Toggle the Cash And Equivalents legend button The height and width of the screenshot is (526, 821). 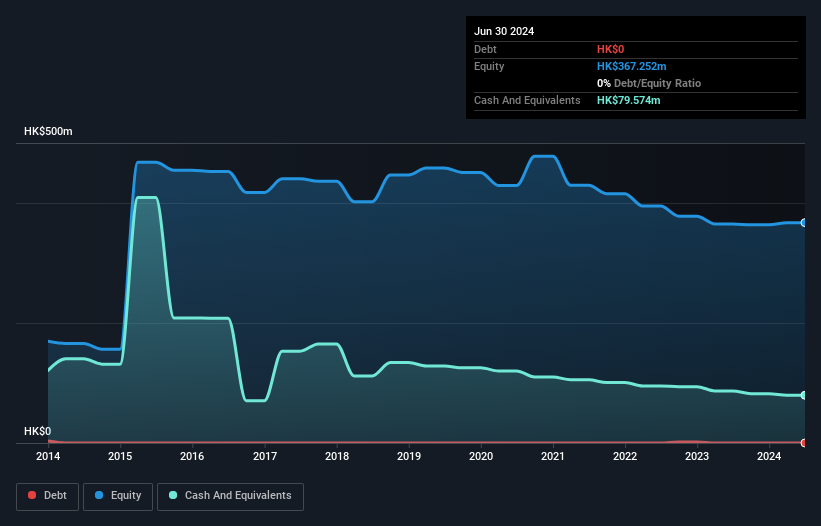coord(230,496)
